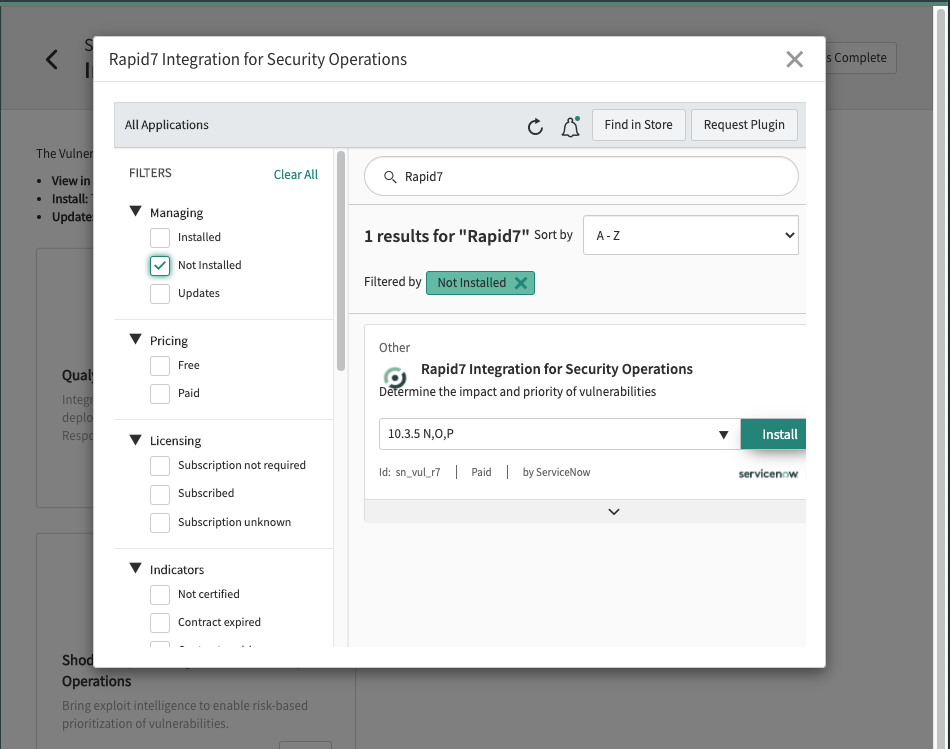Expand the Rapid7 application details chevron
Screen dimensions: 950x749
click(x=614, y=511)
